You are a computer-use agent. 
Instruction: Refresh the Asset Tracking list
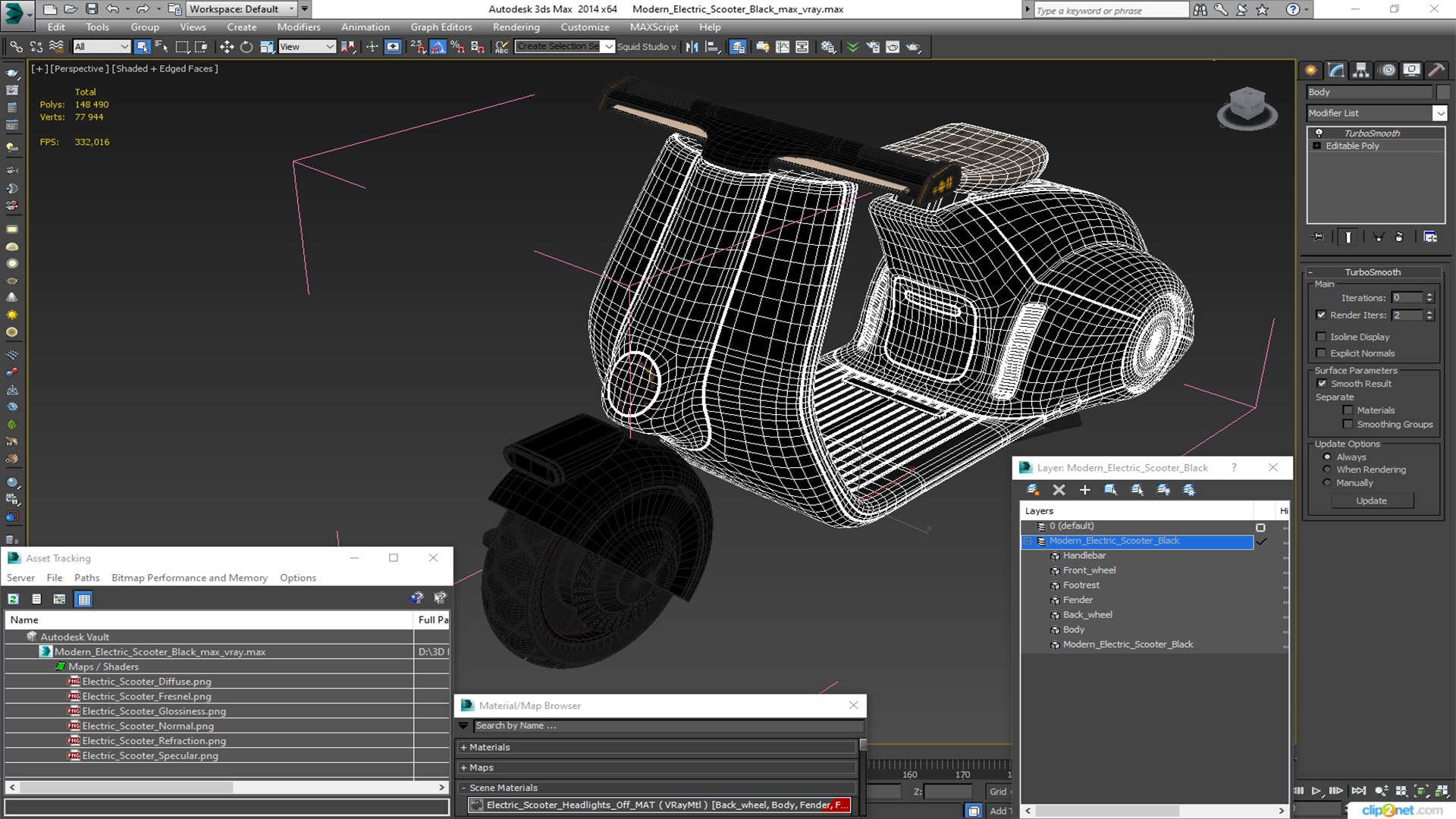(x=14, y=599)
